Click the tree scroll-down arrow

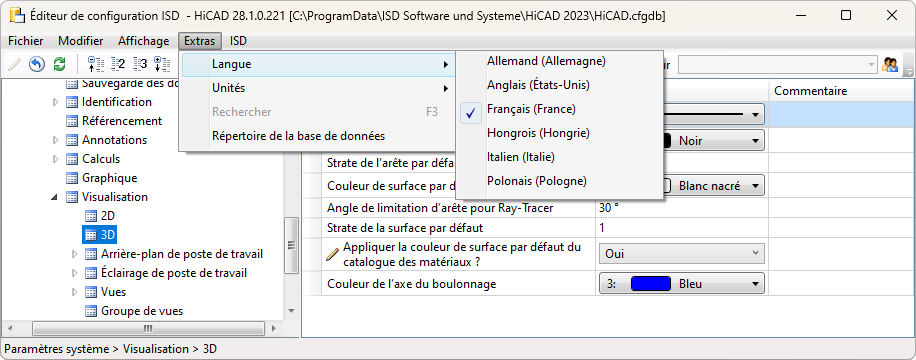[291, 311]
